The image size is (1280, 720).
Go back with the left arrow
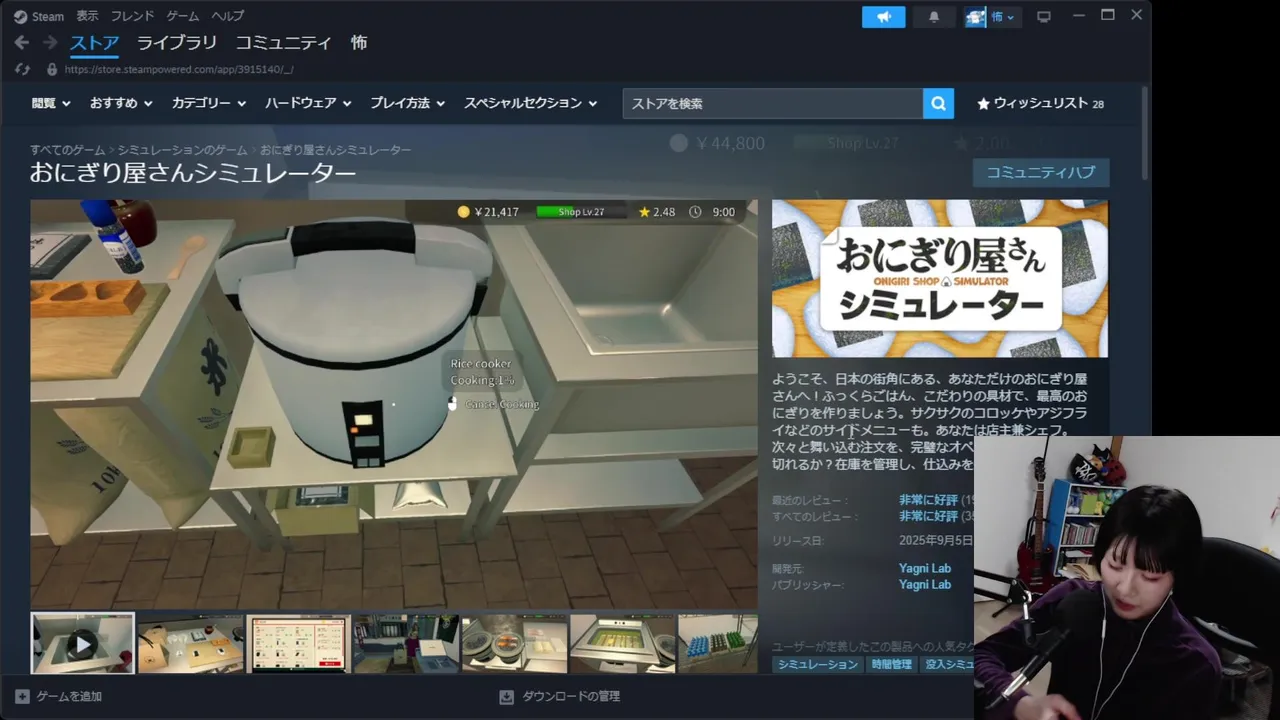pyautogui.click(x=21, y=43)
